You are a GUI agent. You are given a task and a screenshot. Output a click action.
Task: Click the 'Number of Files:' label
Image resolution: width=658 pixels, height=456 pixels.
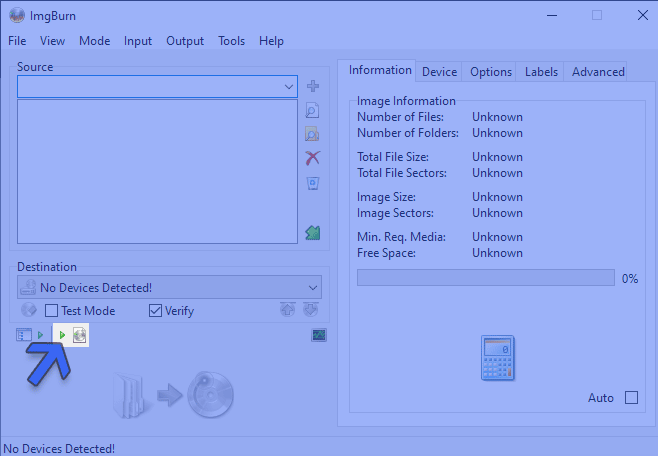coord(400,117)
